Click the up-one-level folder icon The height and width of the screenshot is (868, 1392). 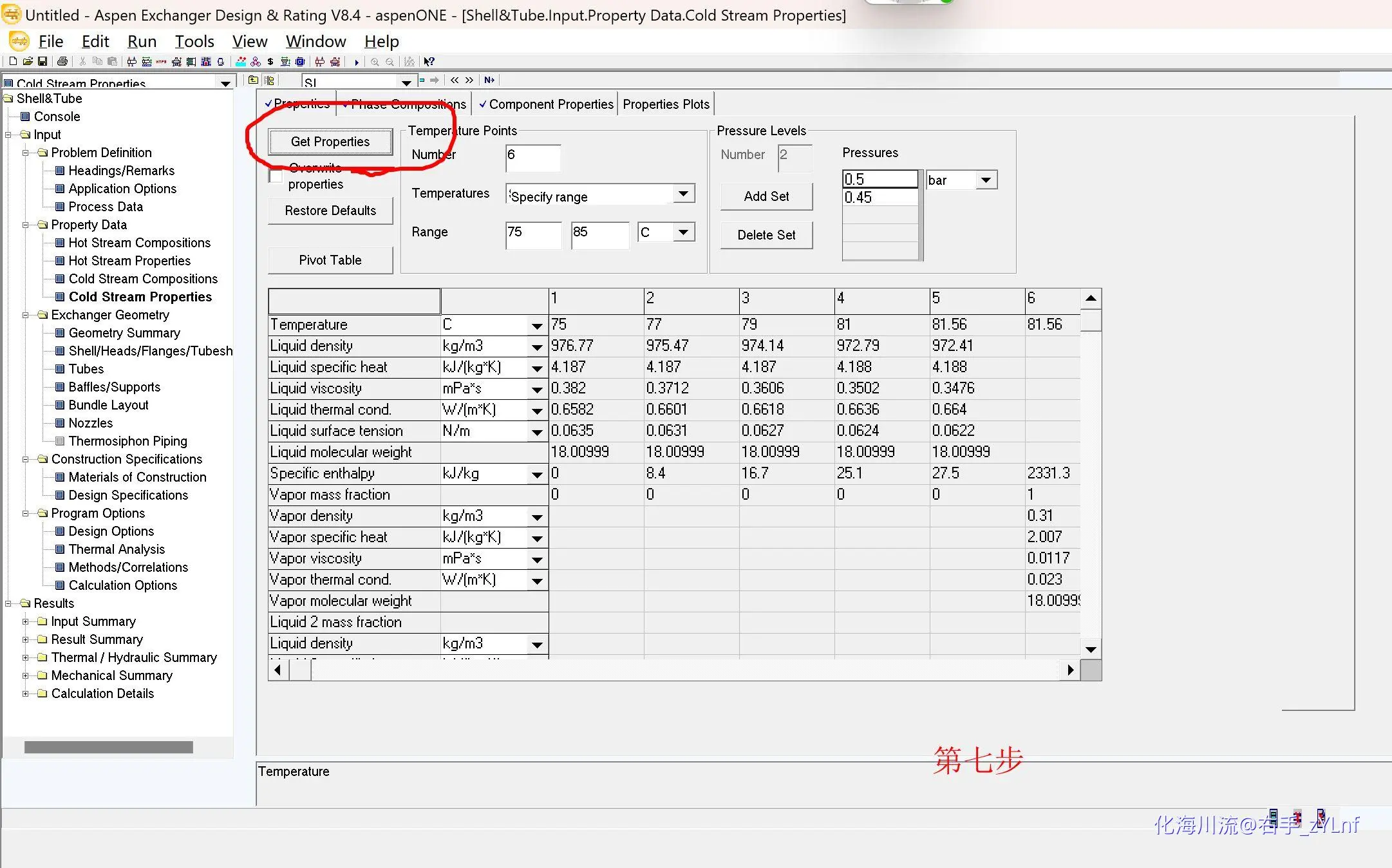tap(253, 80)
